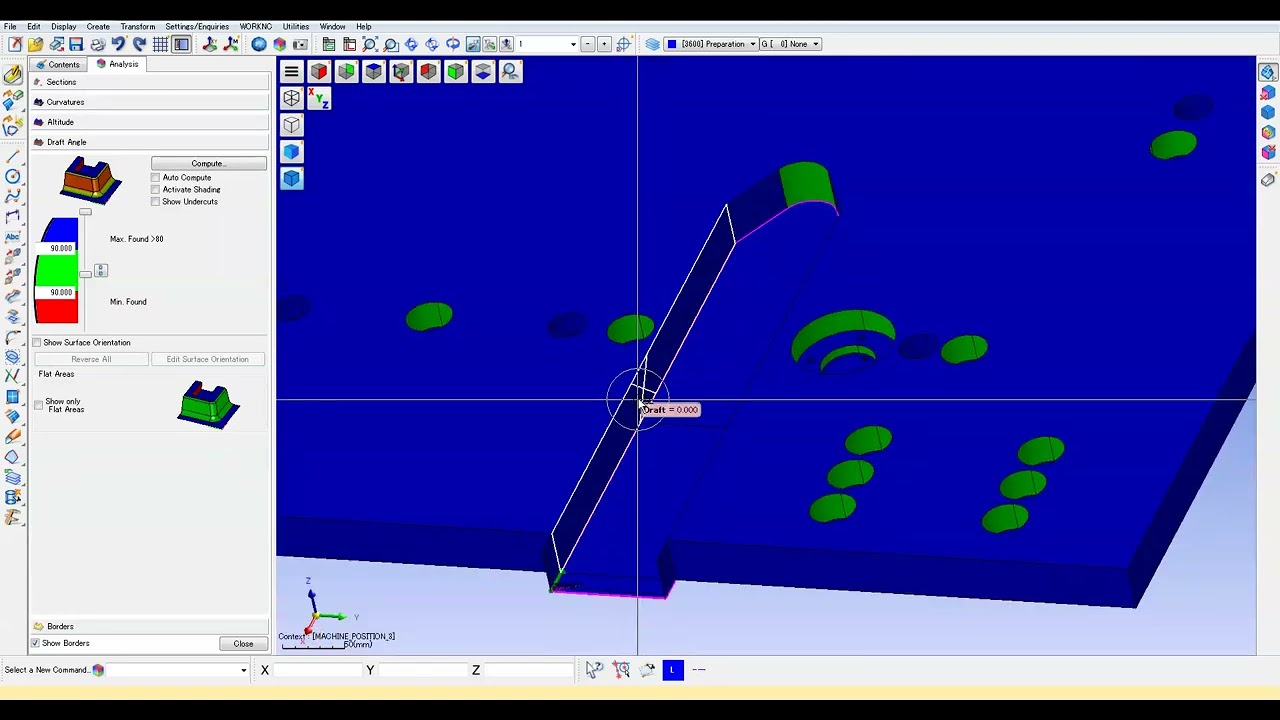Toggle the grid display icon
Viewport: 1280px width, 720px height.
tap(160, 44)
